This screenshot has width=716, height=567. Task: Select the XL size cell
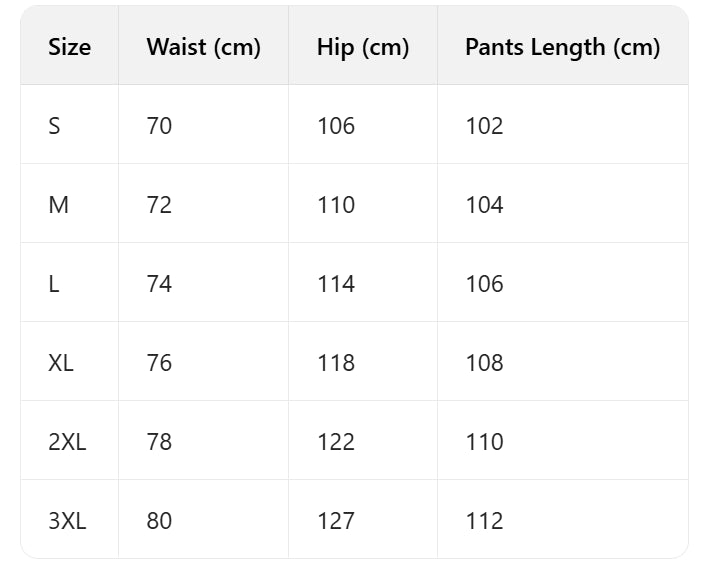[x=61, y=363]
